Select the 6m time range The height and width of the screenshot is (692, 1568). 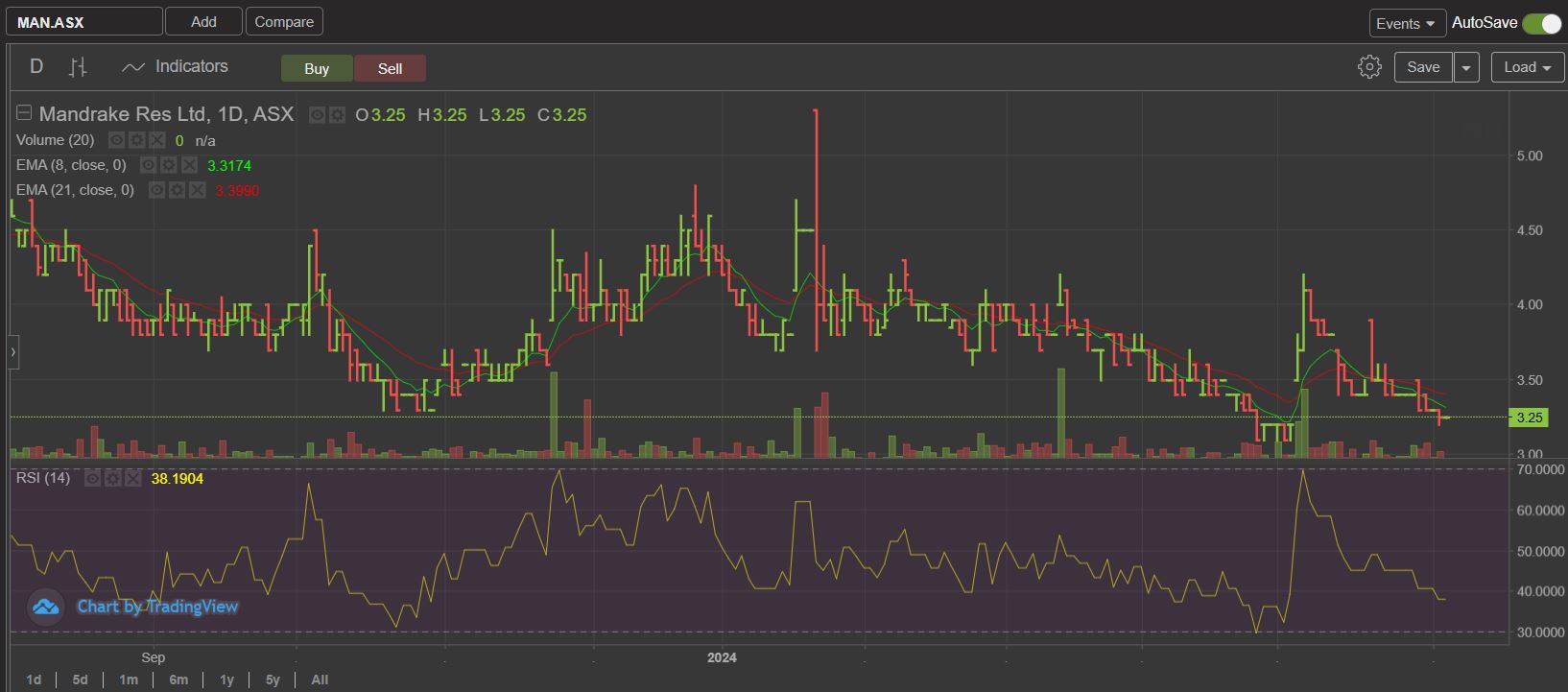tap(178, 680)
